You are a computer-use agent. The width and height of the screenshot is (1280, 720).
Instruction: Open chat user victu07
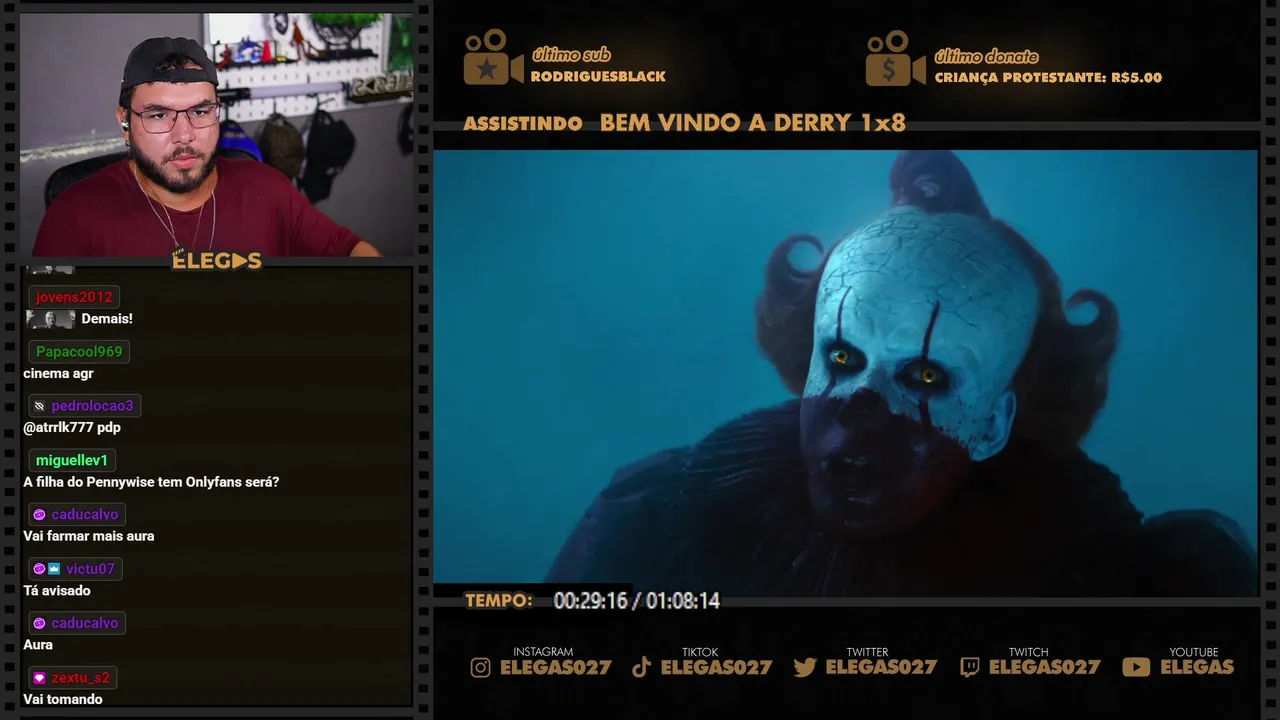click(91, 569)
